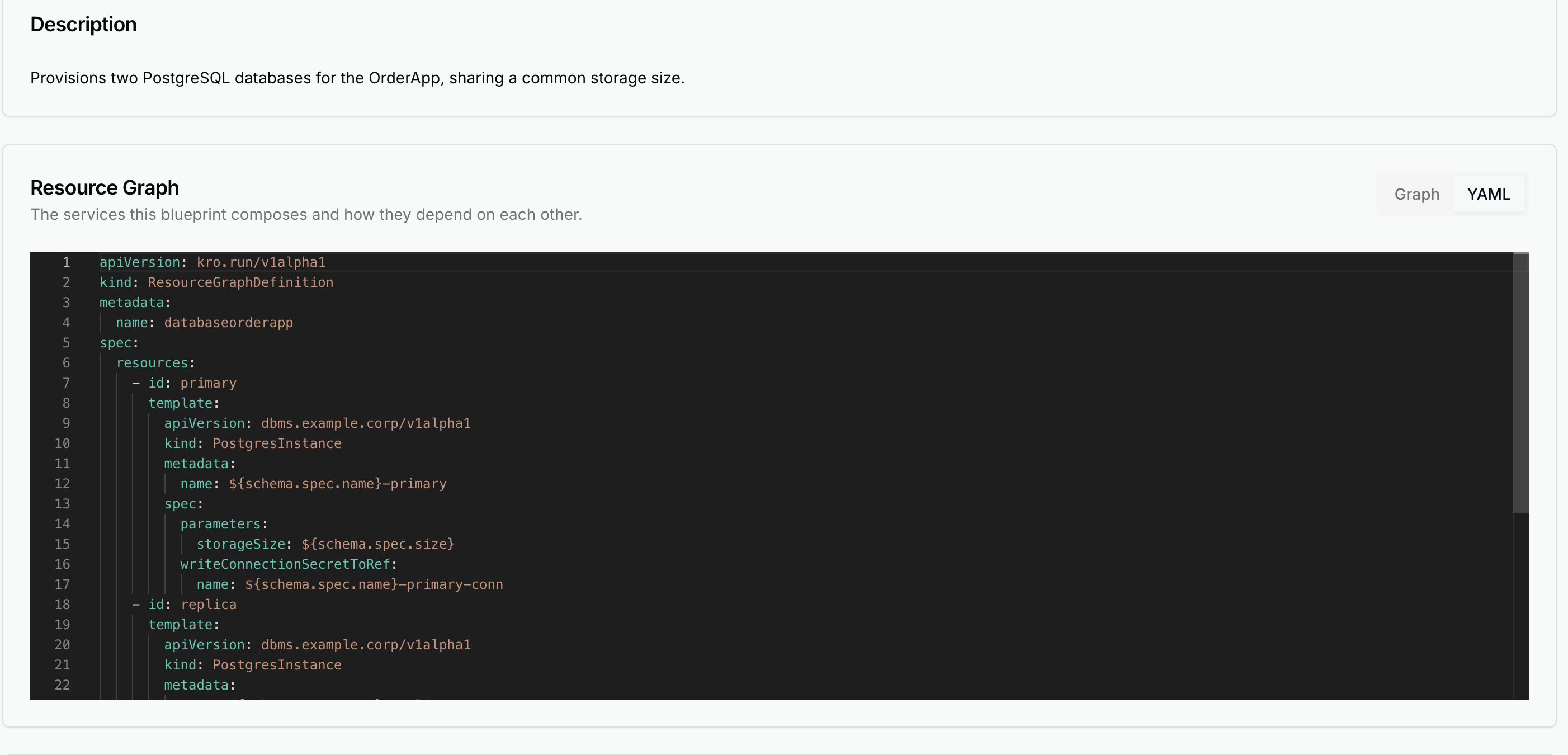Click top-level 'spec:' on line 5
The width and height of the screenshot is (1568, 755).
click(x=119, y=342)
